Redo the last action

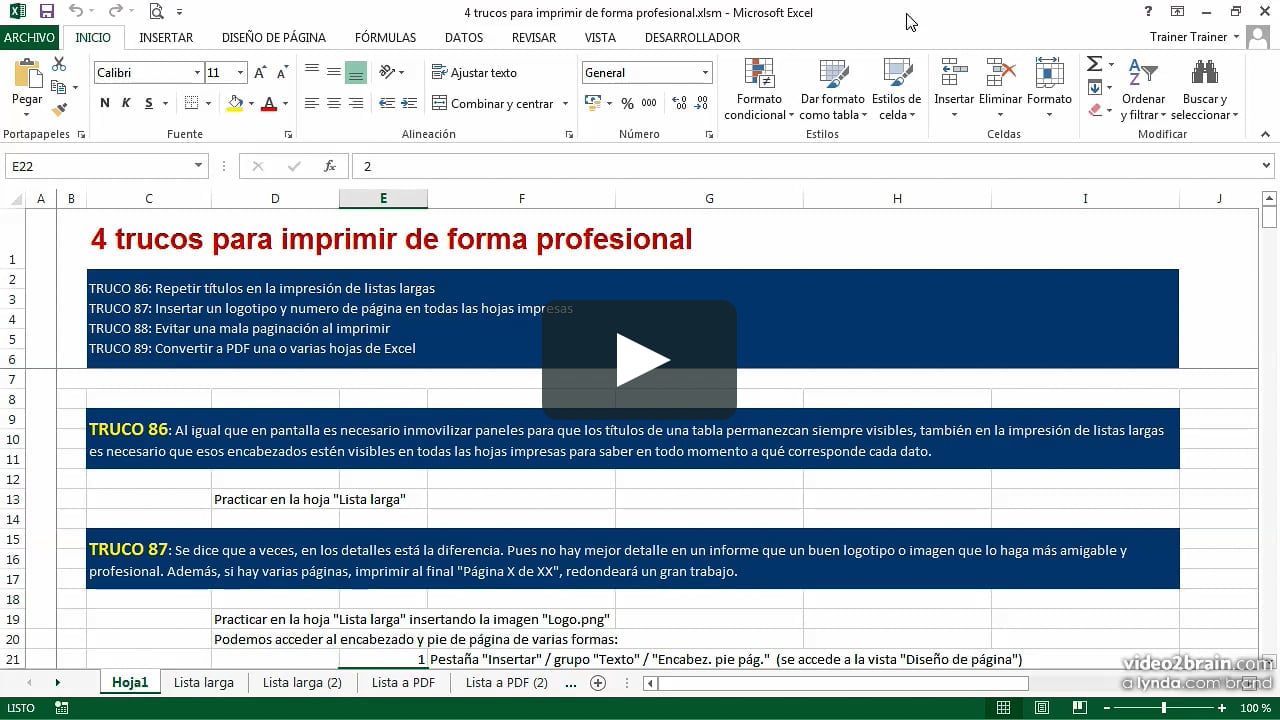[115, 12]
